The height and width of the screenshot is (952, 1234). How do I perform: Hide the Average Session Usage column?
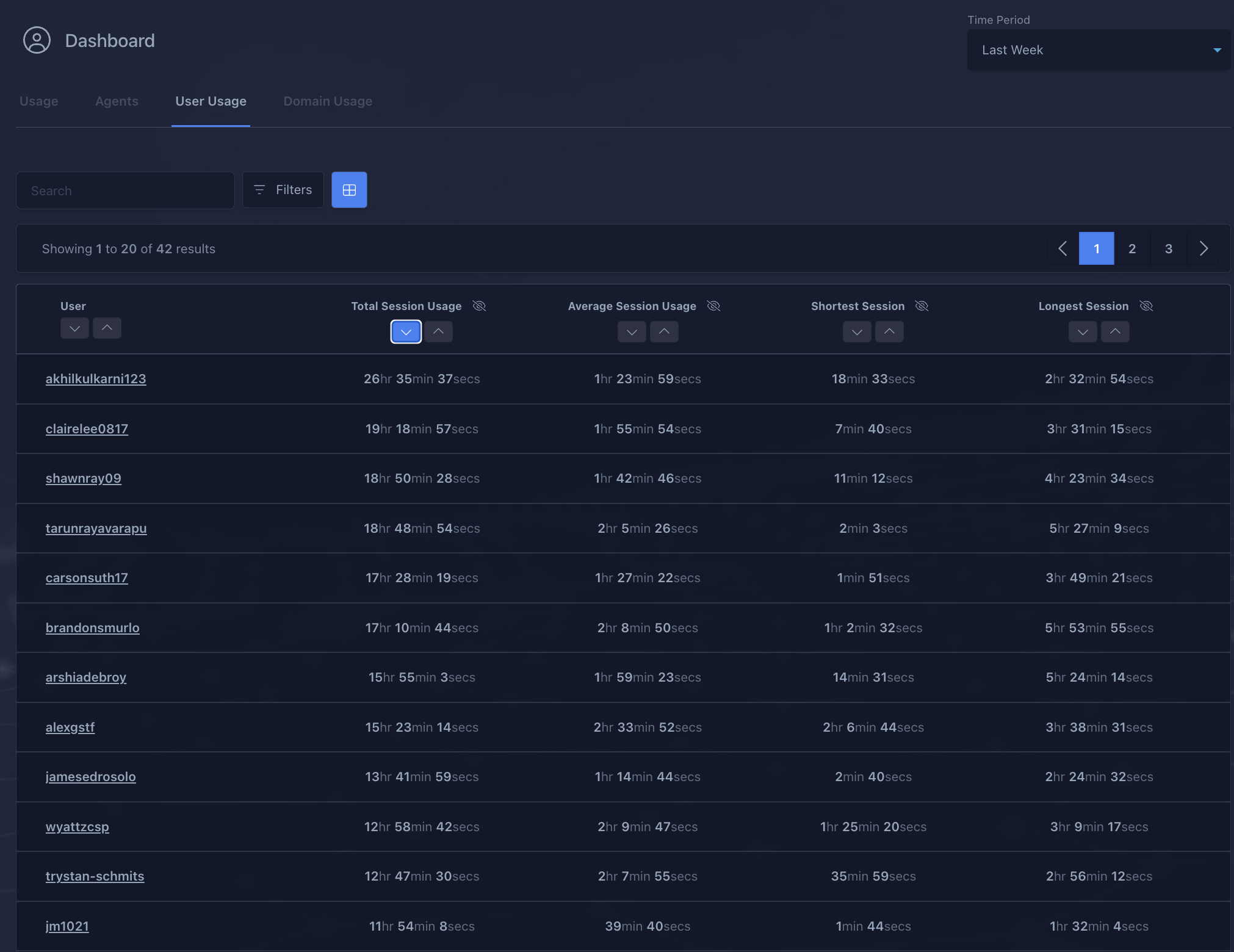coord(713,306)
